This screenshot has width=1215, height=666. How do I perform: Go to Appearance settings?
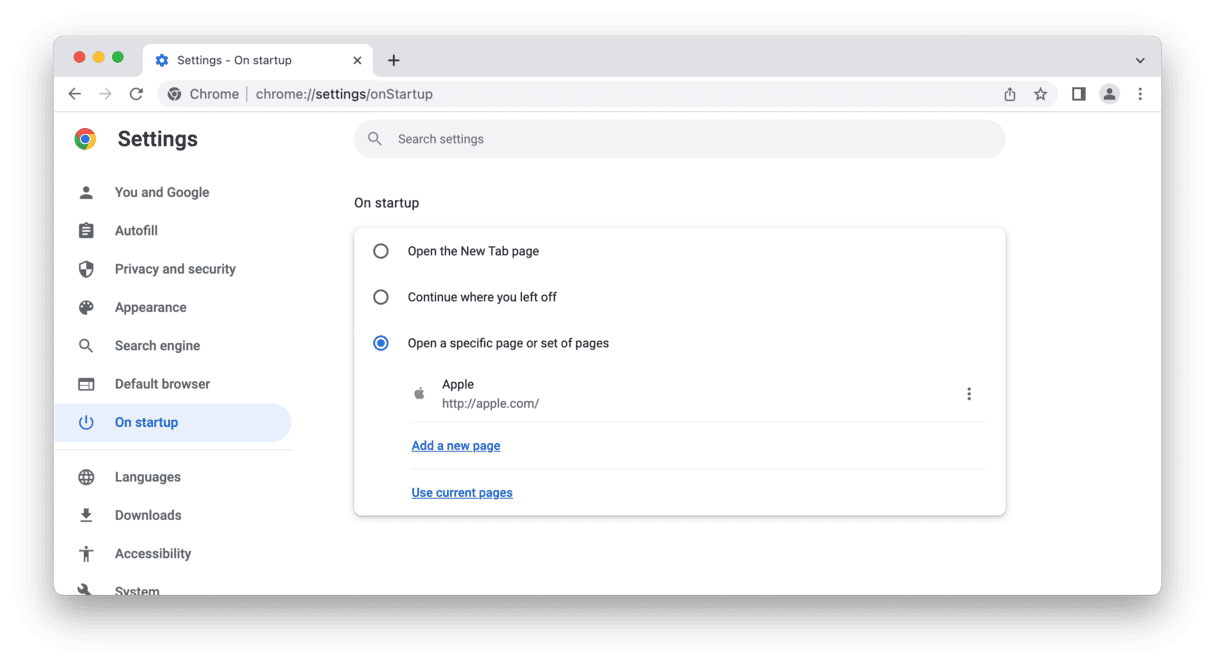pos(150,307)
